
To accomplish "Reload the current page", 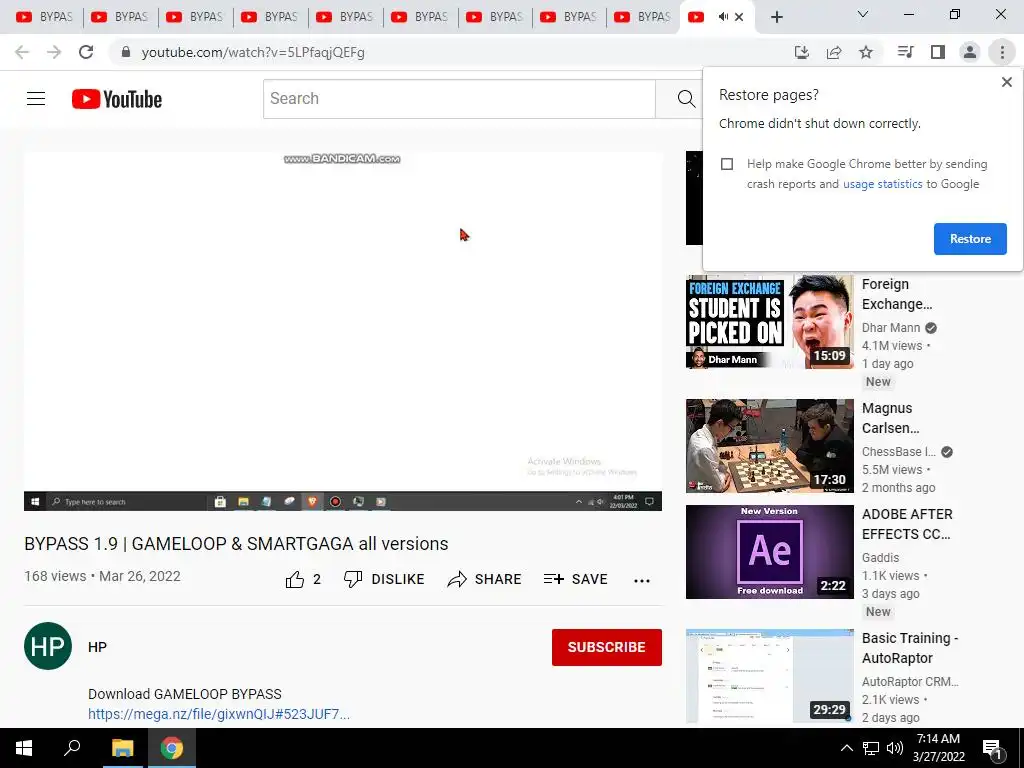I will click(86, 52).
